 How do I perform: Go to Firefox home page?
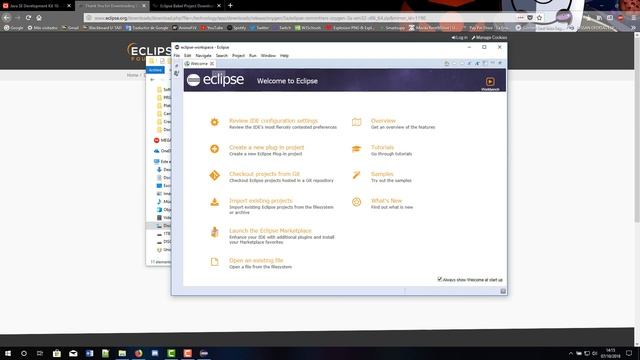point(39,18)
